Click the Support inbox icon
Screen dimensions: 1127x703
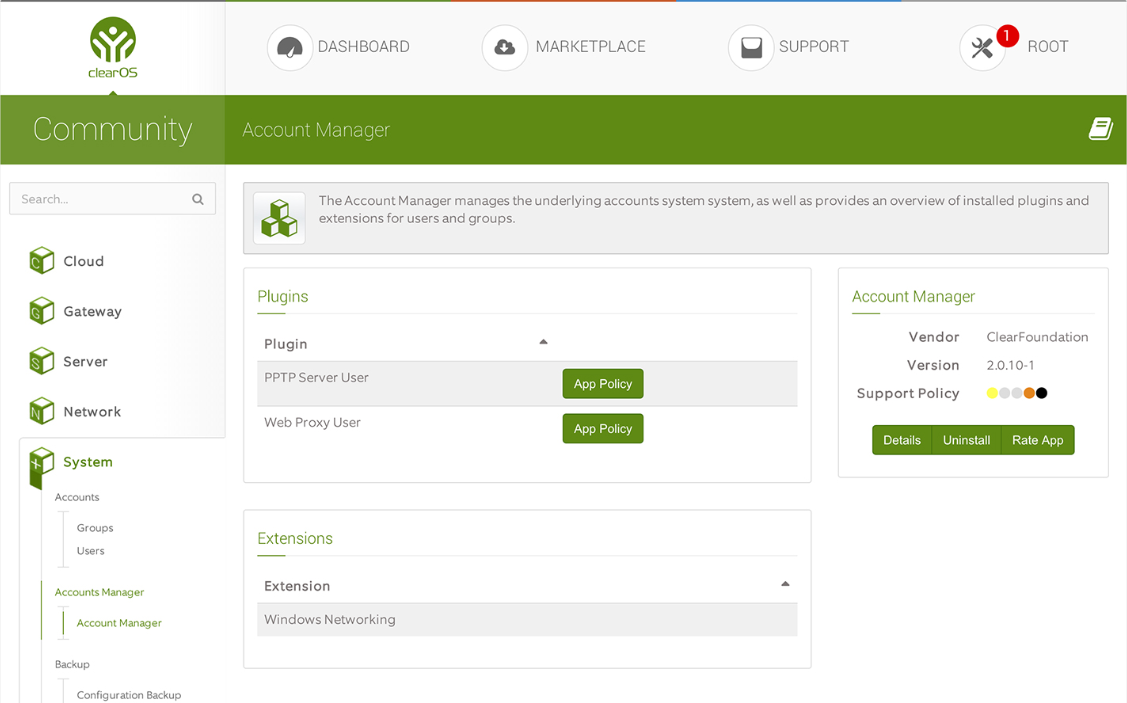[751, 47]
